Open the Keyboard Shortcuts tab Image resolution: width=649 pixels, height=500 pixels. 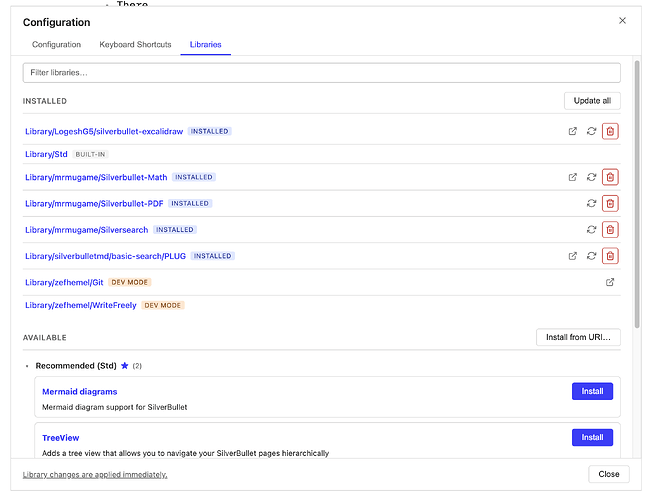point(135,44)
